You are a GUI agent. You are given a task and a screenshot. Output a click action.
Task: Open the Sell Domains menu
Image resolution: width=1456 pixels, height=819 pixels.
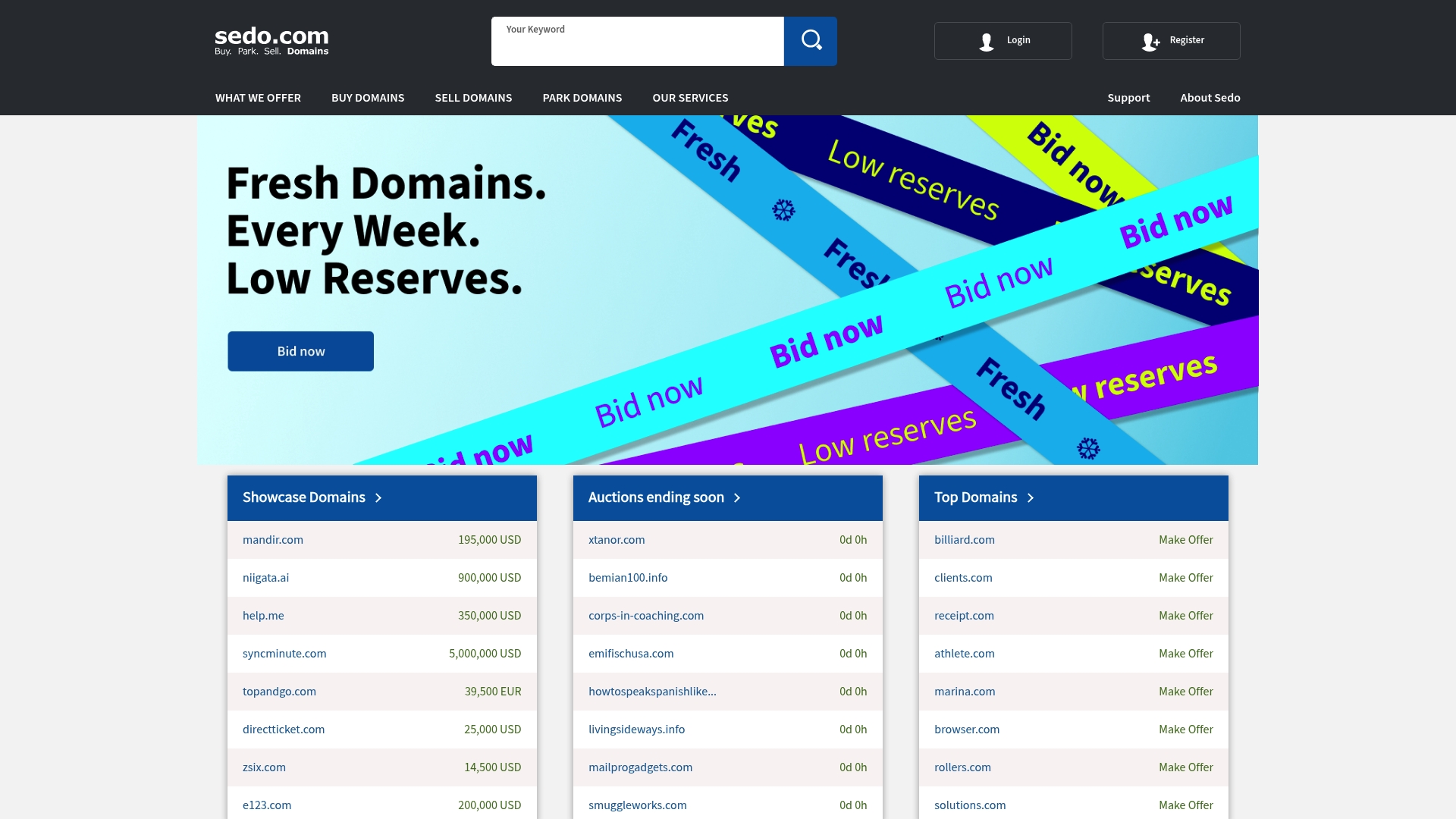tap(473, 98)
